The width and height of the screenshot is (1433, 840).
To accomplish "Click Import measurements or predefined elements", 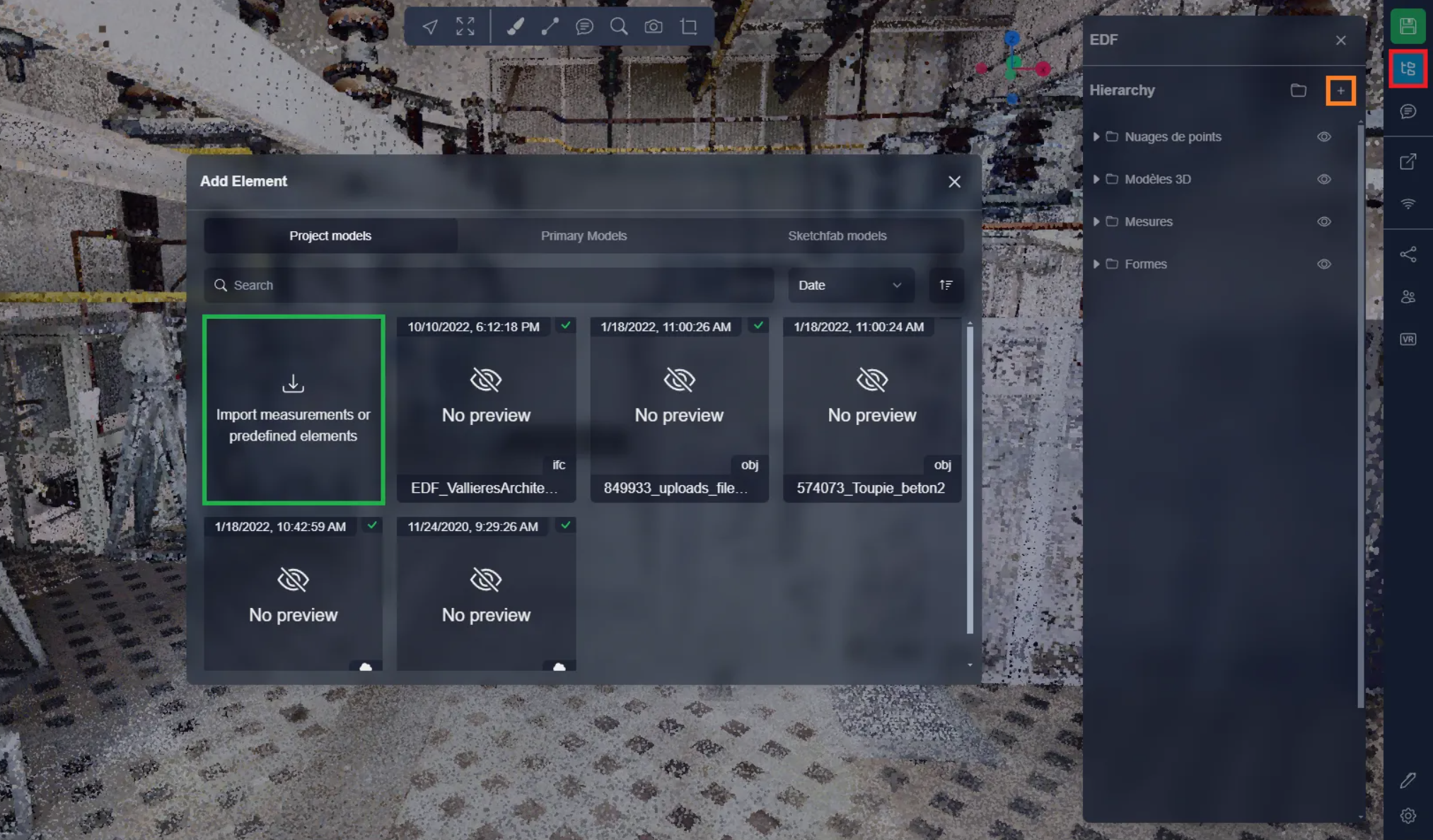I will tap(294, 410).
